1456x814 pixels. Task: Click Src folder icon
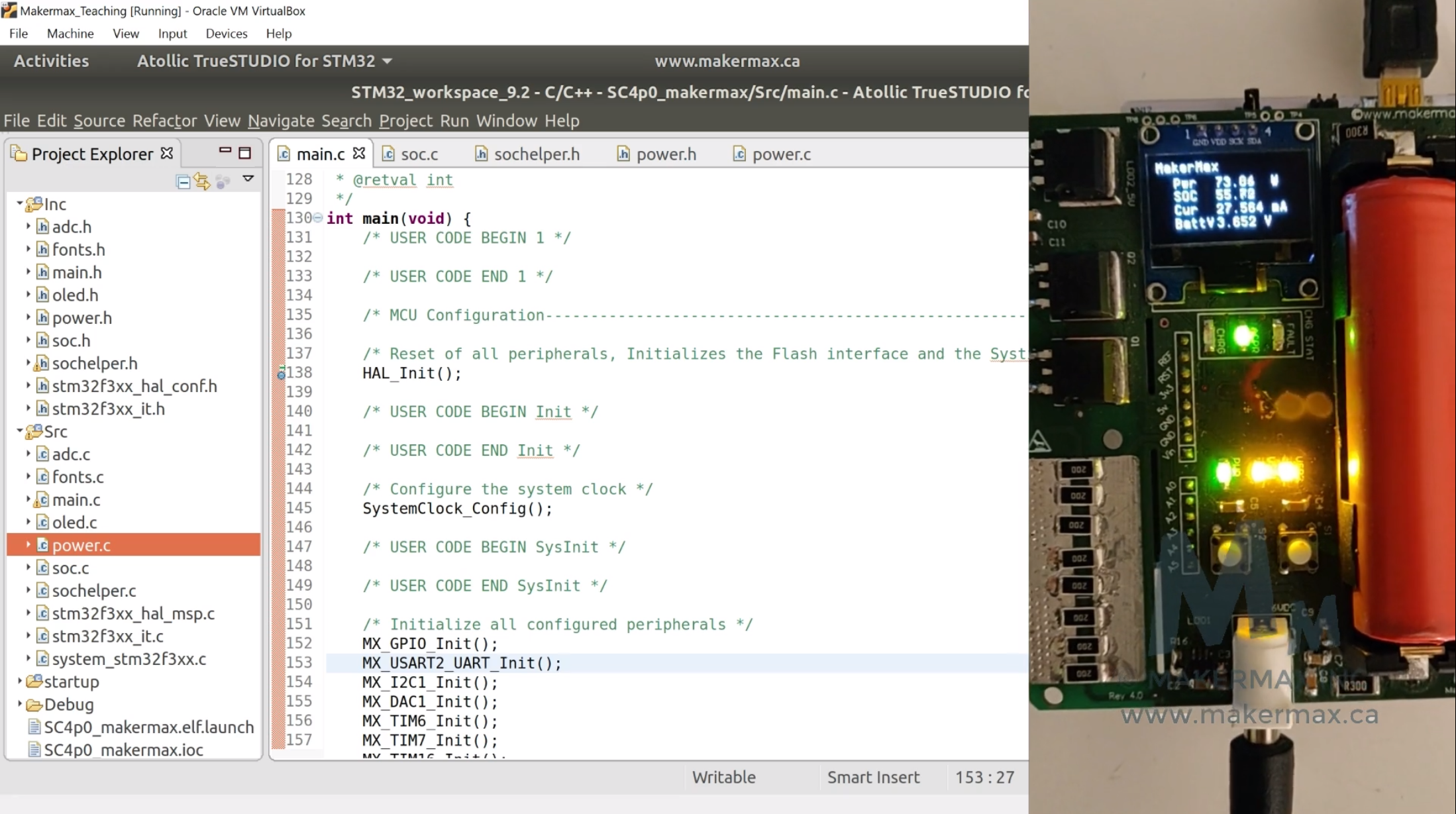[x=34, y=431]
